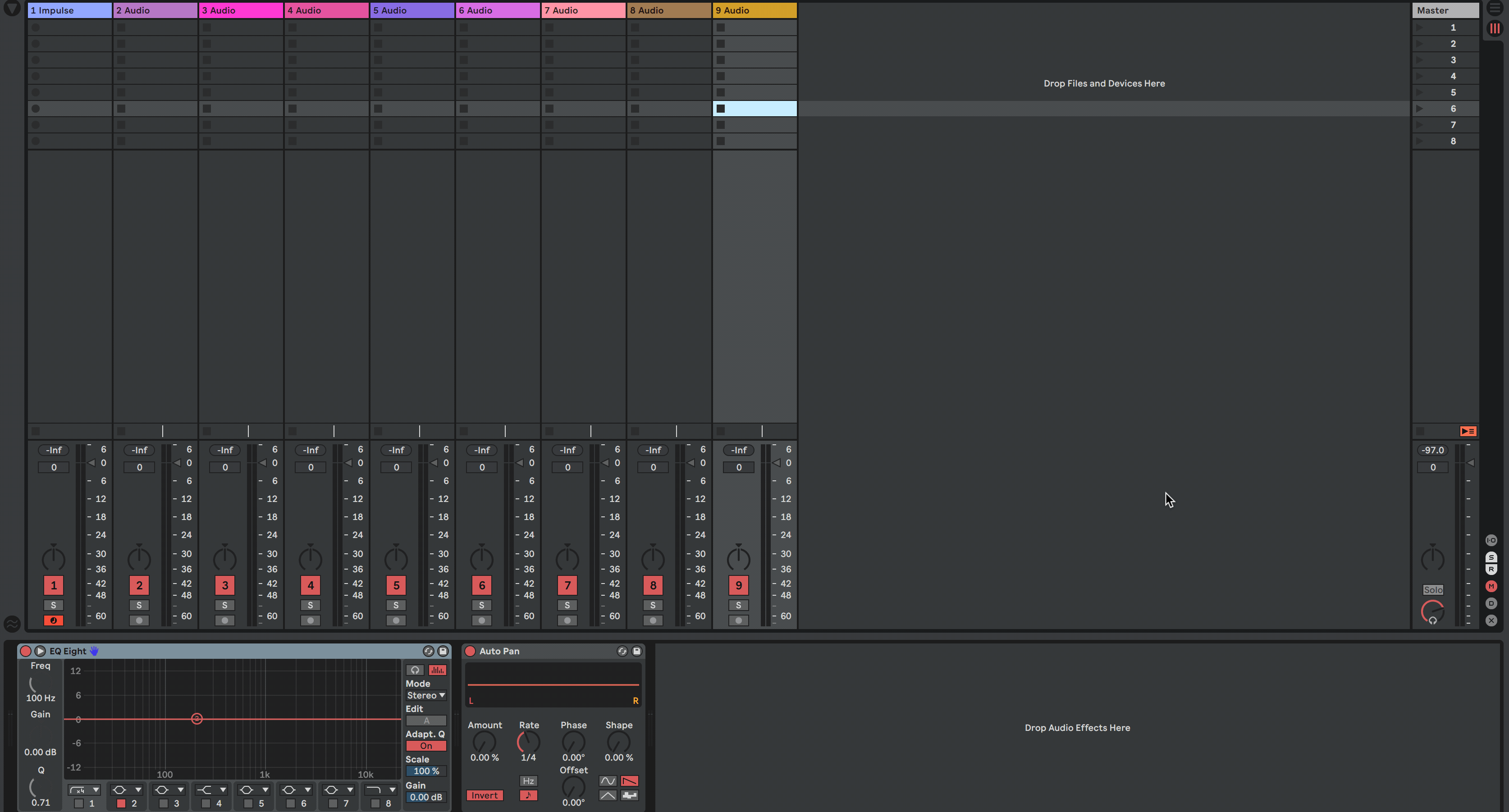Screen dimensions: 1509x812
Task: Enable headphone audition mode in EQ Eight
Action: click(x=416, y=670)
